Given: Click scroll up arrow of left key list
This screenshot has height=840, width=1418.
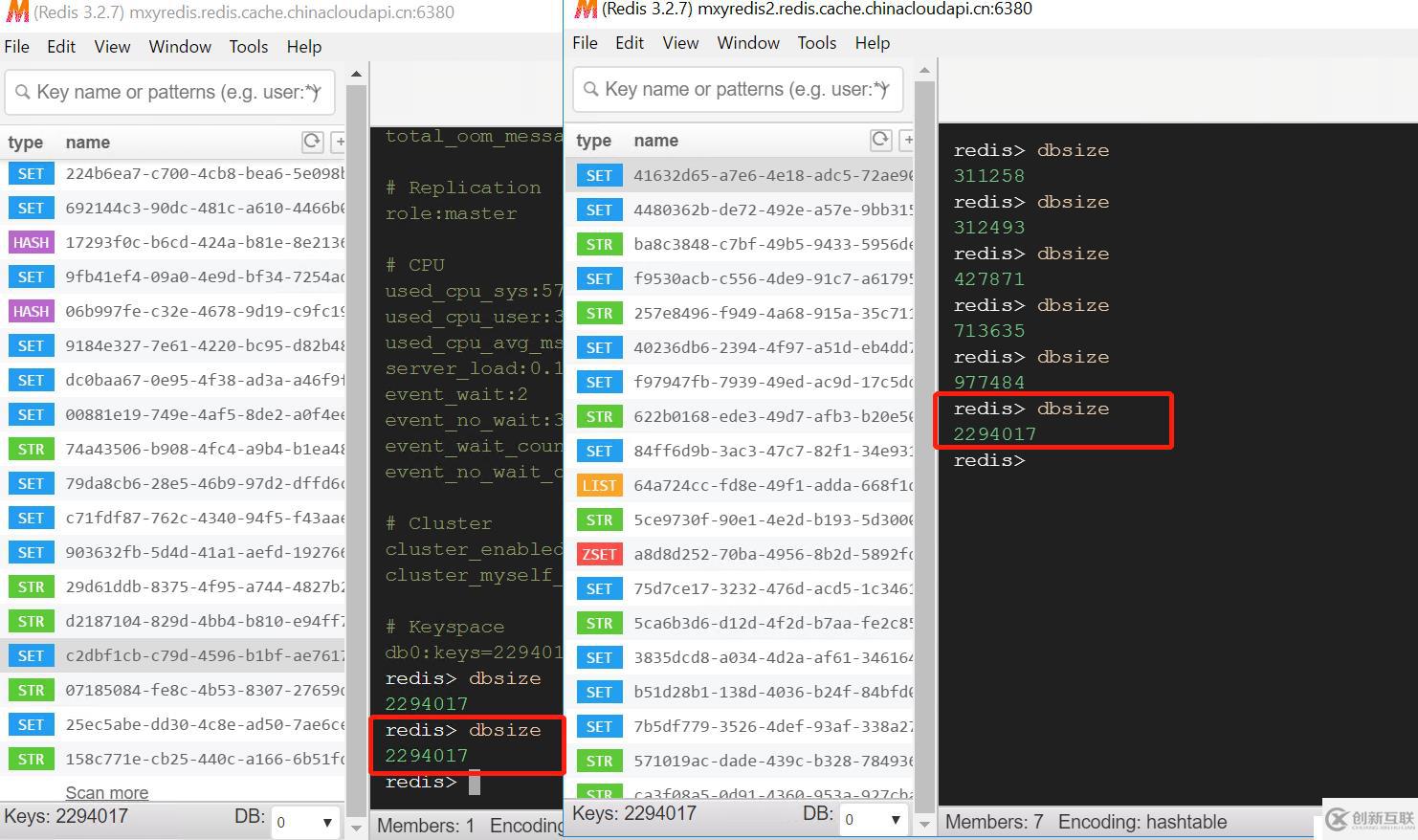Looking at the screenshot, I should pyautogui.click(x=356, y=74).
